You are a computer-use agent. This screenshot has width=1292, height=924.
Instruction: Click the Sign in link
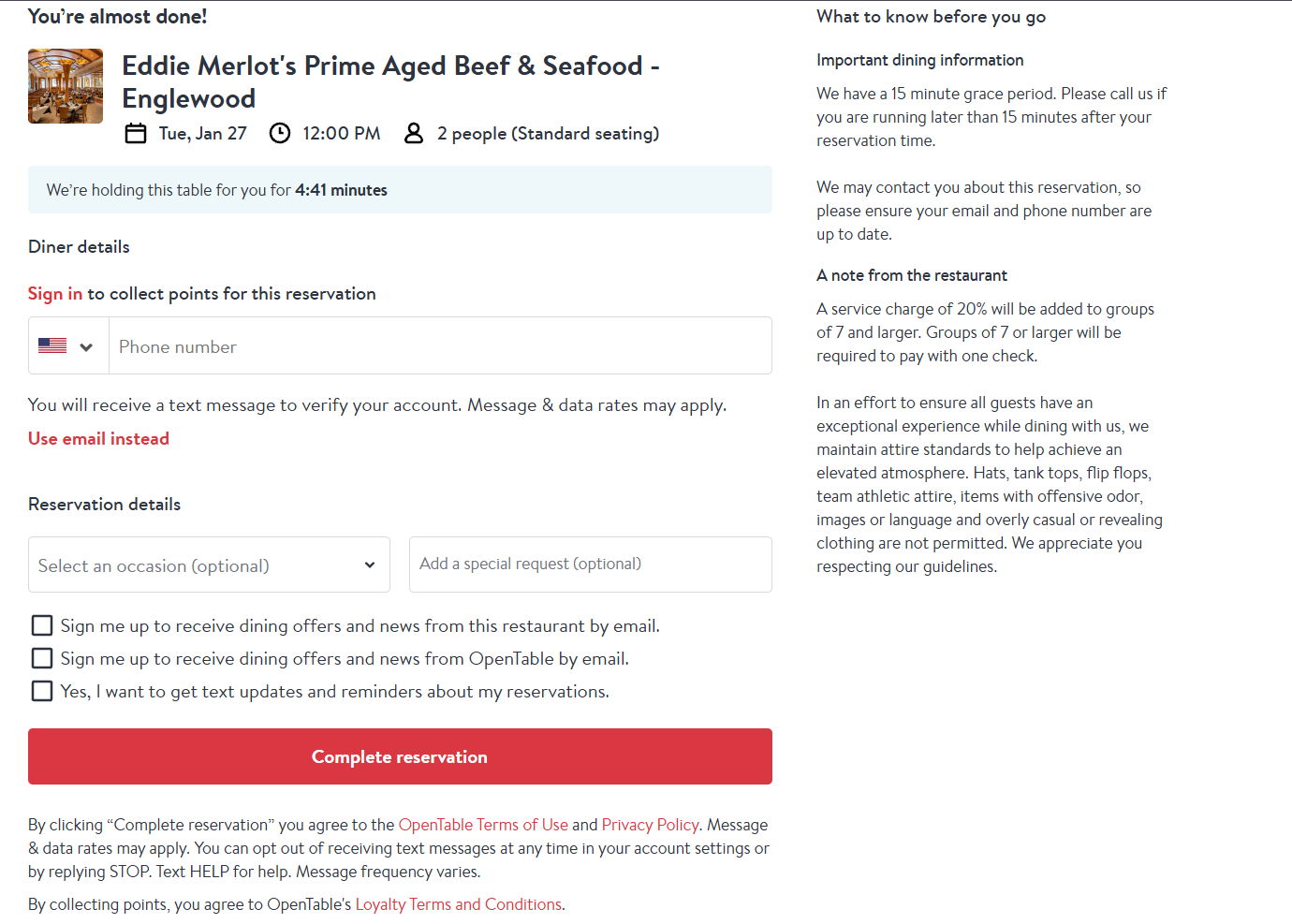pos(55,293)
